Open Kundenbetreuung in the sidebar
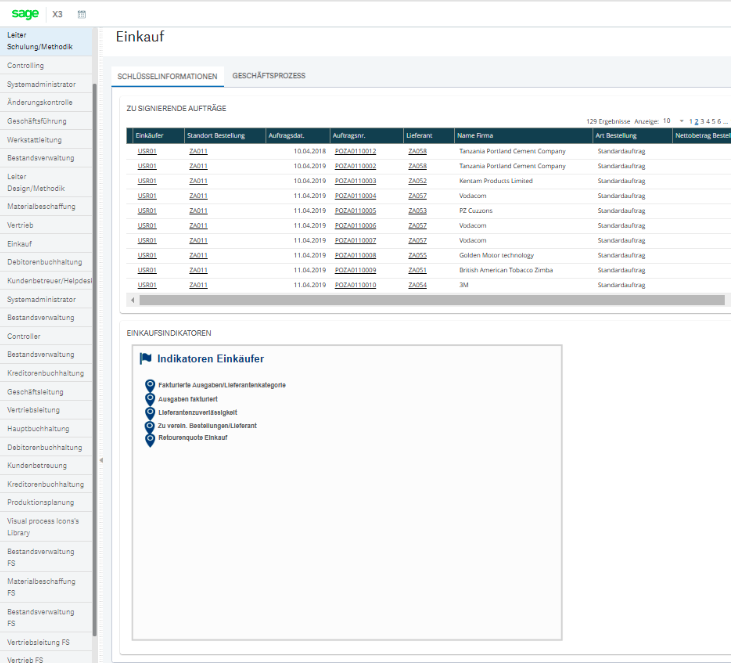The width and height of the screenshot is (731, 663). 46,465
